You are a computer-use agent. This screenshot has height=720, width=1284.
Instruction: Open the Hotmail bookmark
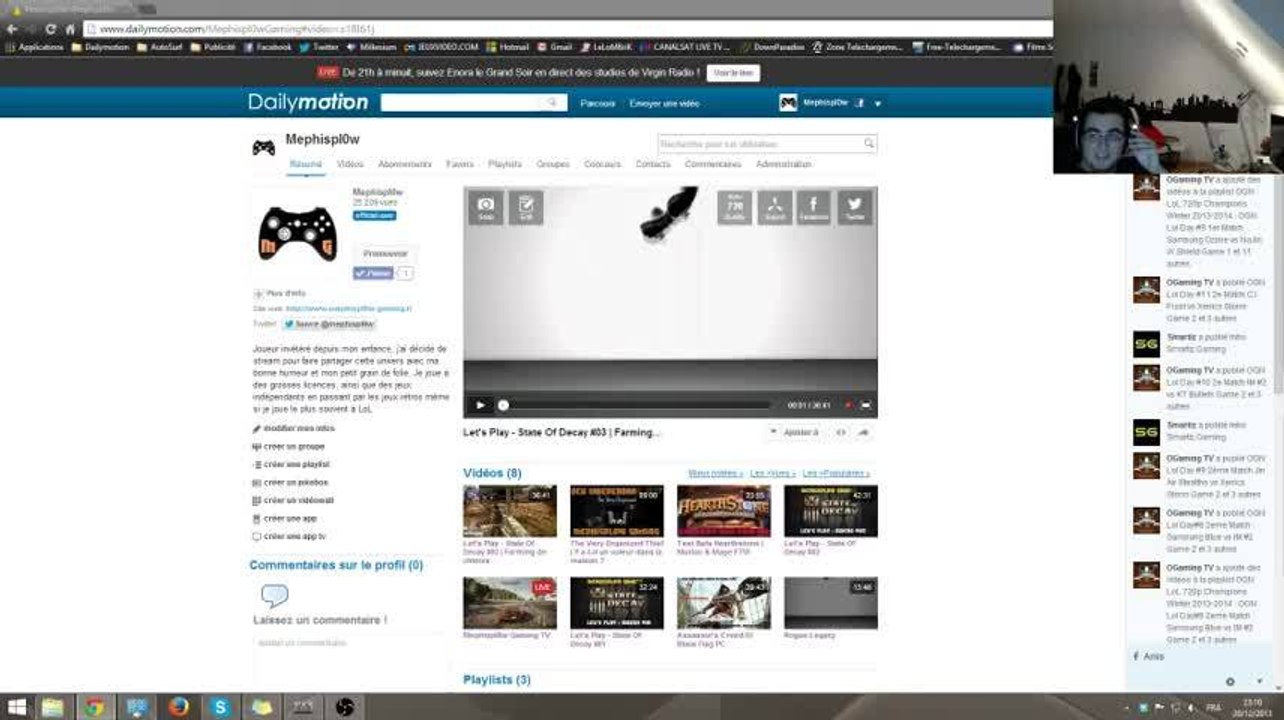508,47
